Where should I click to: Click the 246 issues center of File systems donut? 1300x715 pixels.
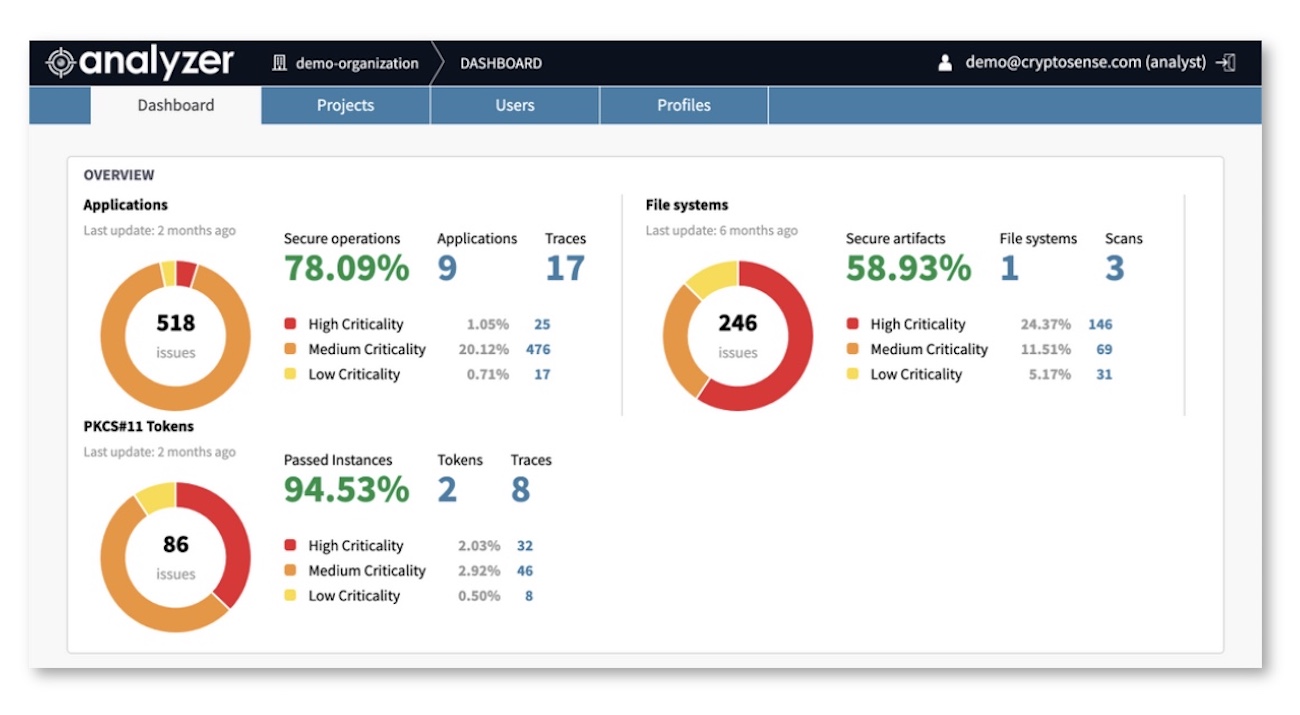pyautogui.click(x=737, y=323)
